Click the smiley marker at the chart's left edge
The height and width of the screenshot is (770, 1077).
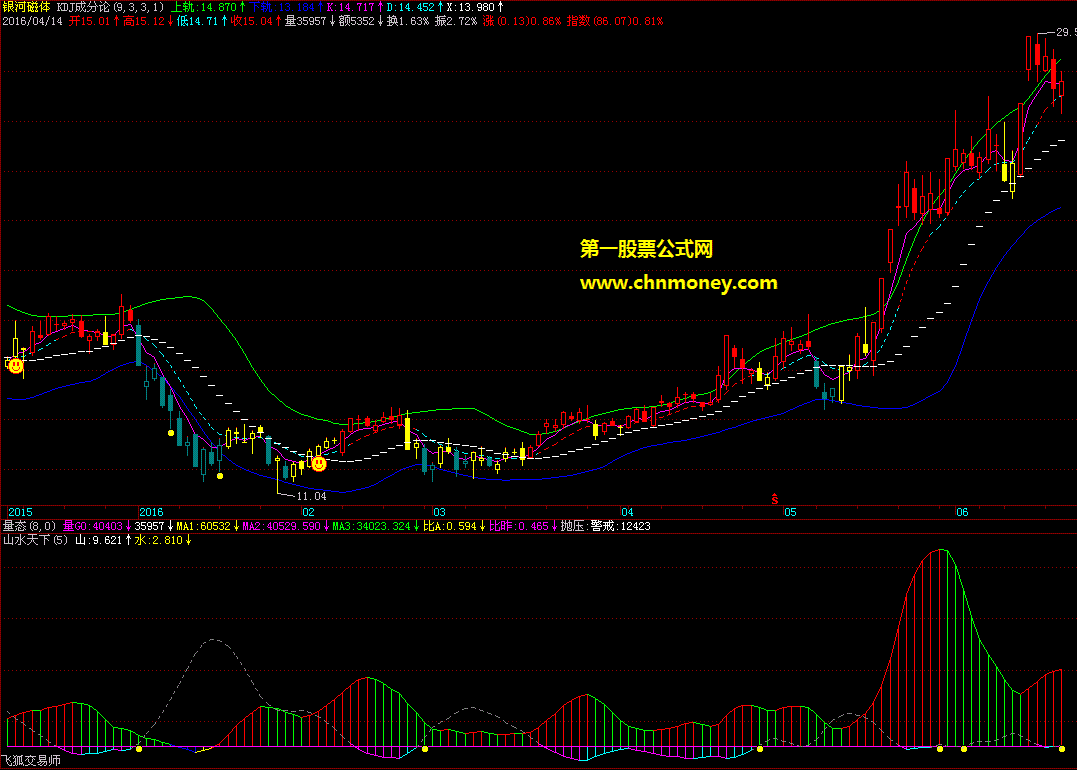(x=15, y=366)
